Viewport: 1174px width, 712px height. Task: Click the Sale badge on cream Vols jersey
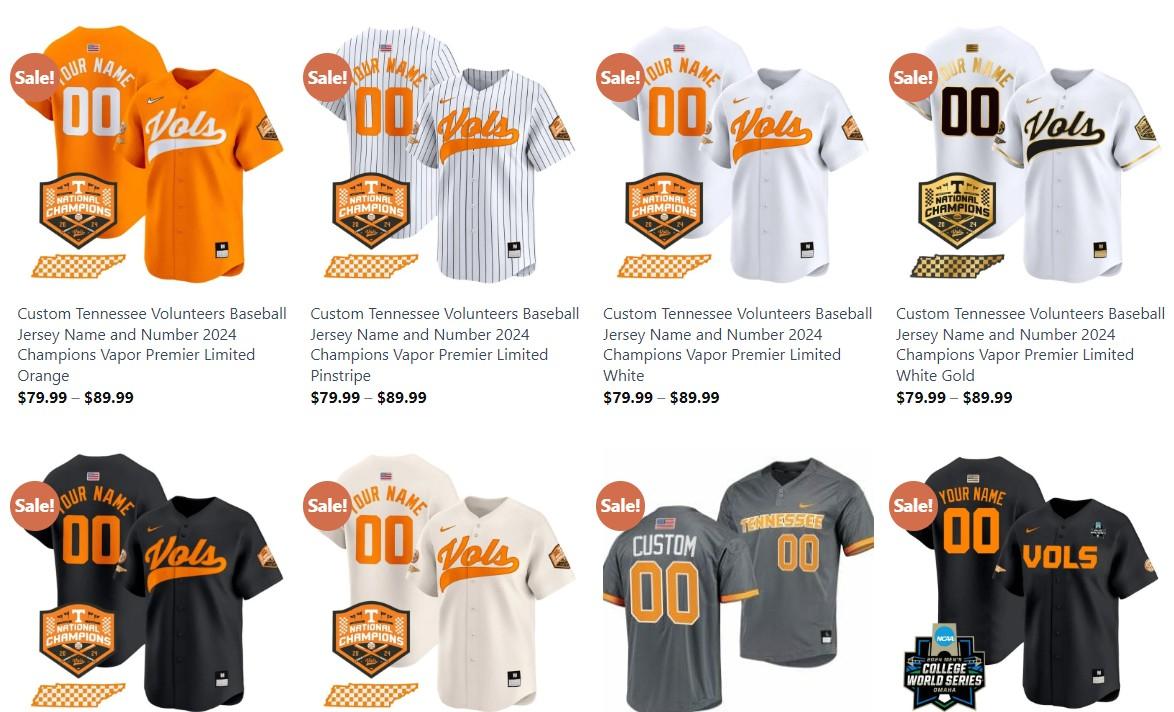pos(327,505)
